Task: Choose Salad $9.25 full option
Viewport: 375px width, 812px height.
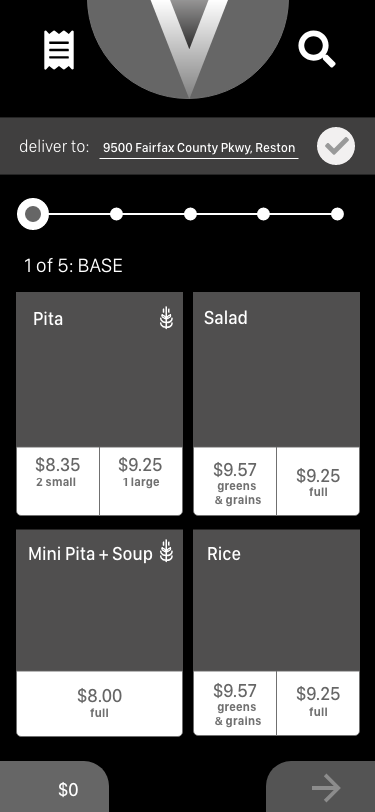Action: [318, 481]
